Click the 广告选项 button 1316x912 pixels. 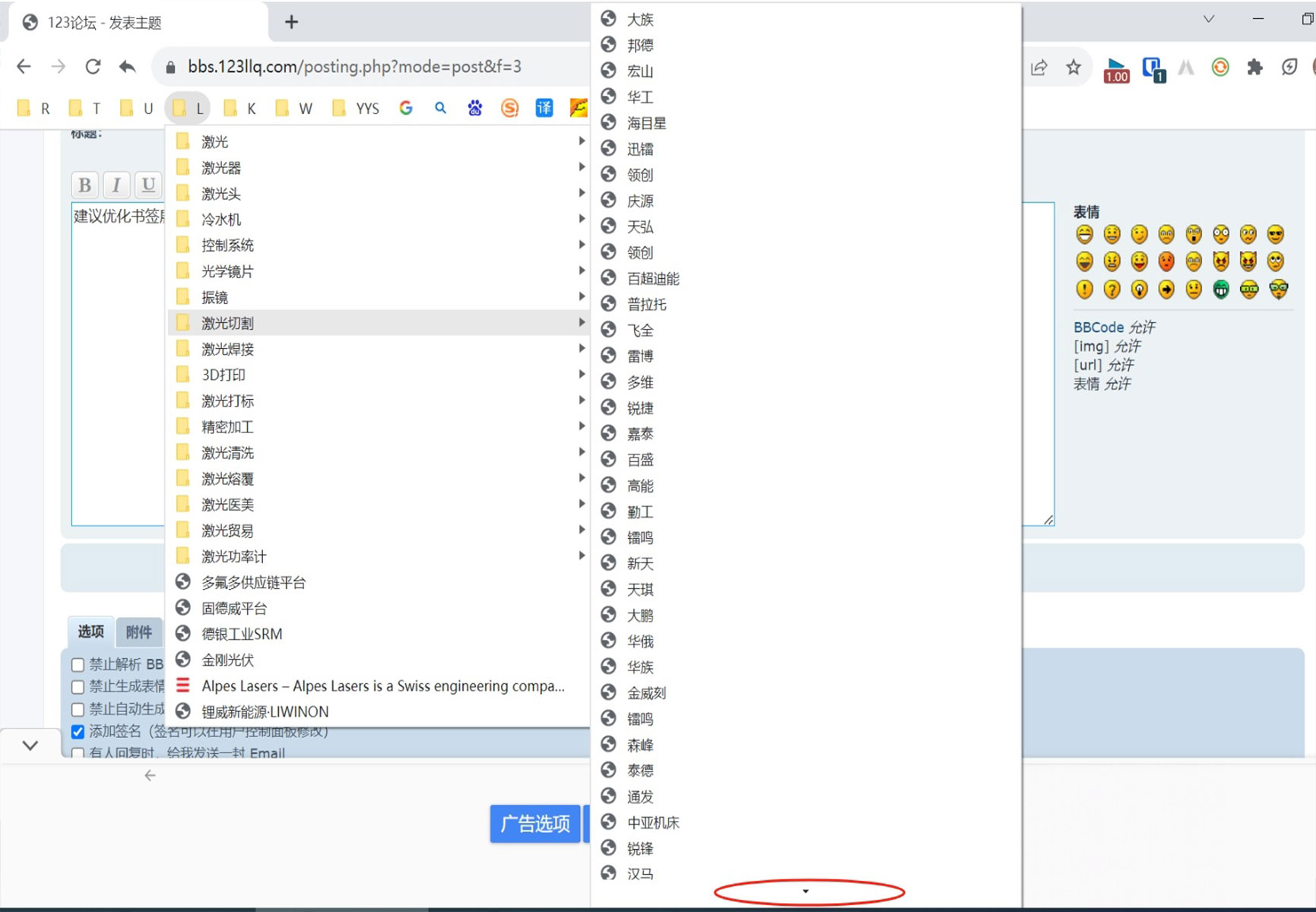point(535,824)
